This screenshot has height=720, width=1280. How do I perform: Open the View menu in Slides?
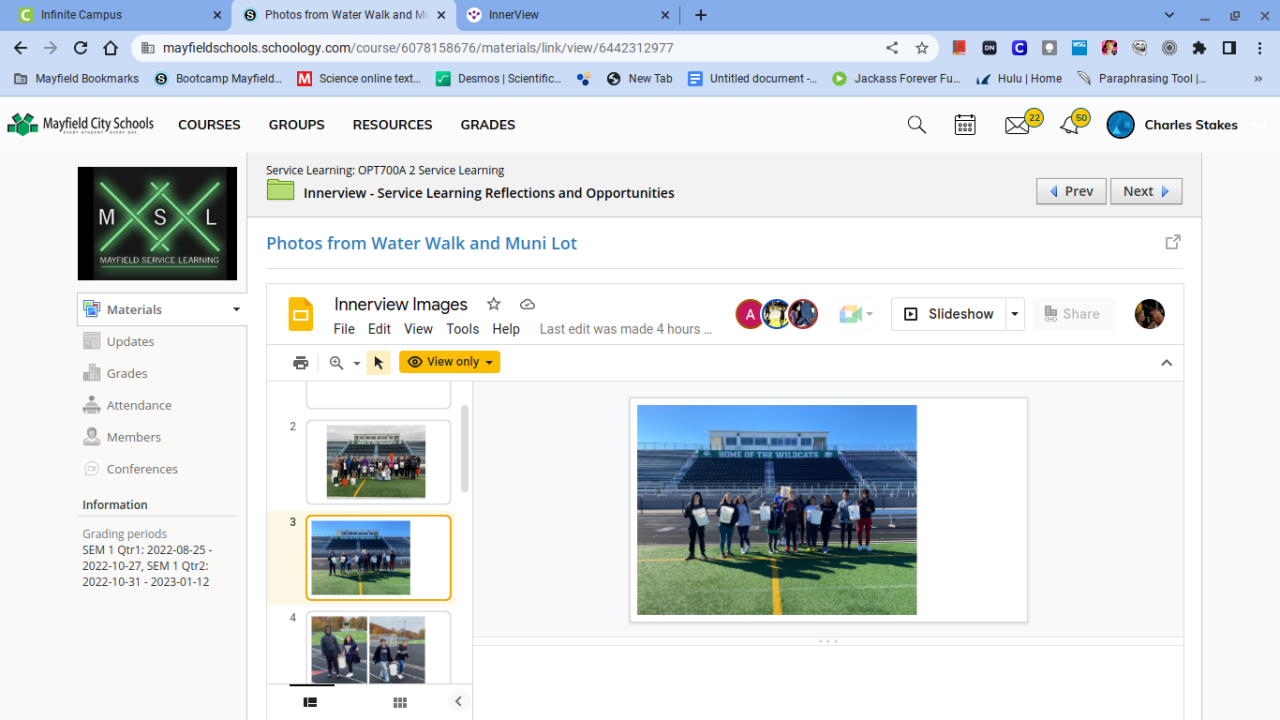(418, 329)
